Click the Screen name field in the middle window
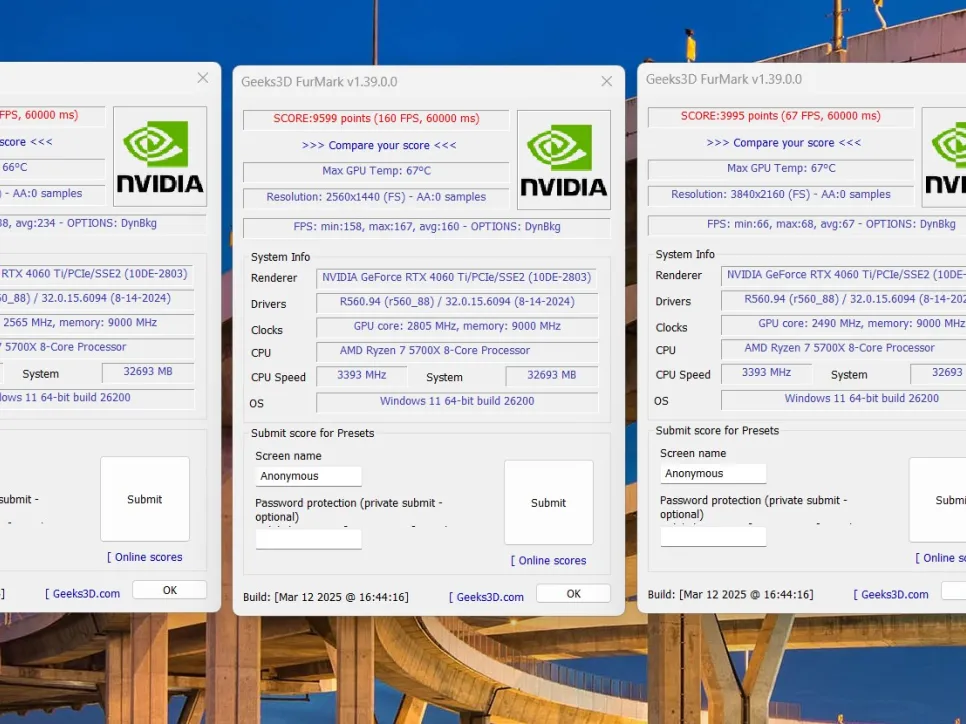 [x=309, y=477]
